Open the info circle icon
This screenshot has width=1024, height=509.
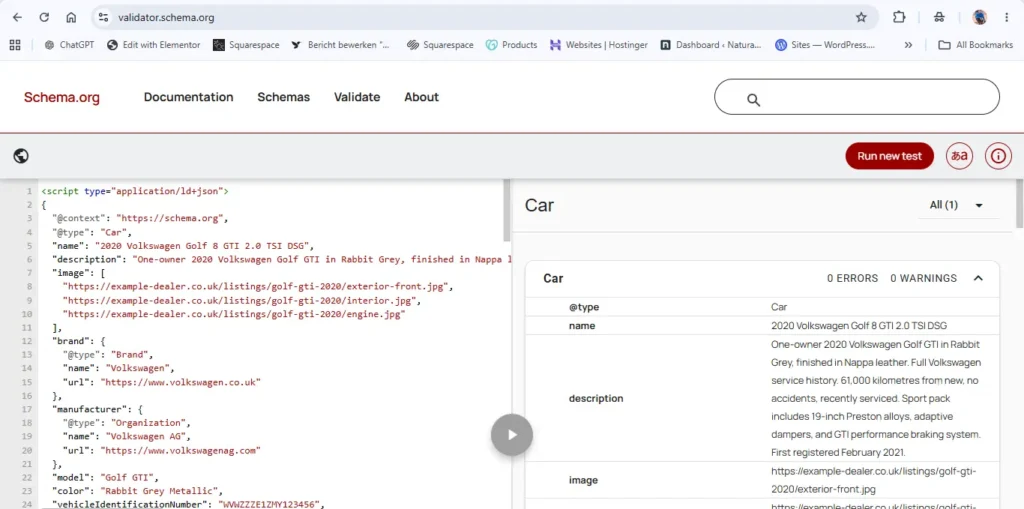click(x=998, y=156)
